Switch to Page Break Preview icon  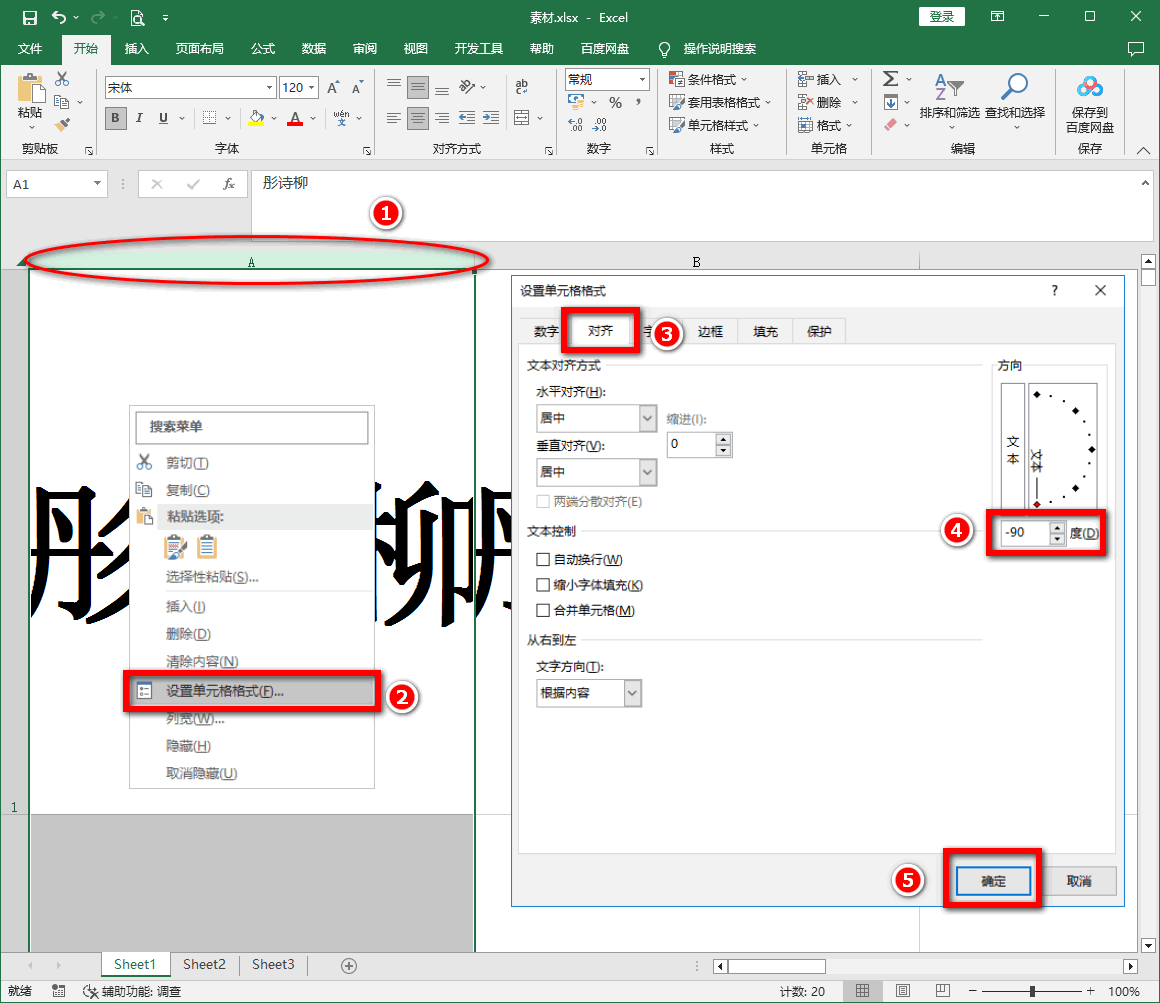tap(942, 991)
